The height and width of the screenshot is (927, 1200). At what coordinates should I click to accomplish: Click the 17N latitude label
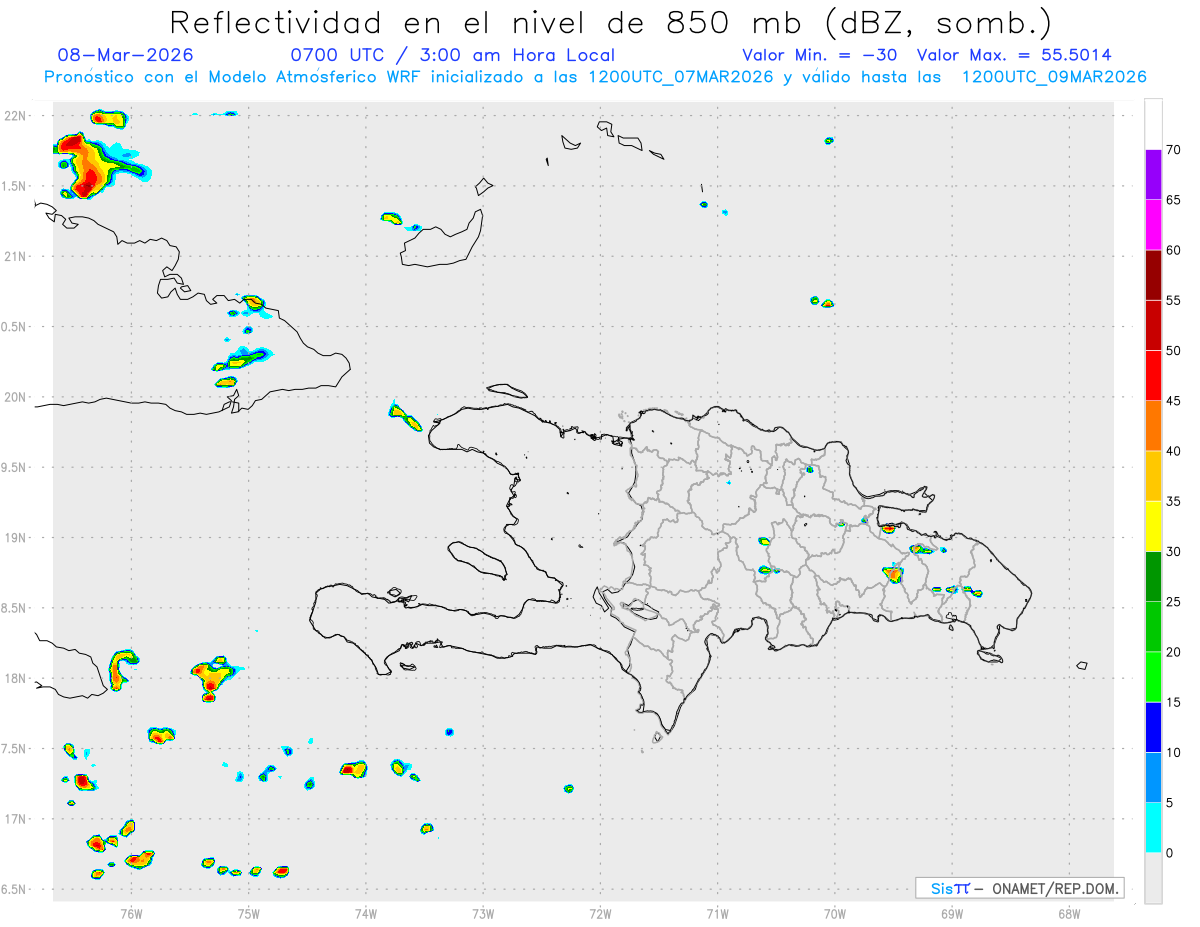point(16,819)
